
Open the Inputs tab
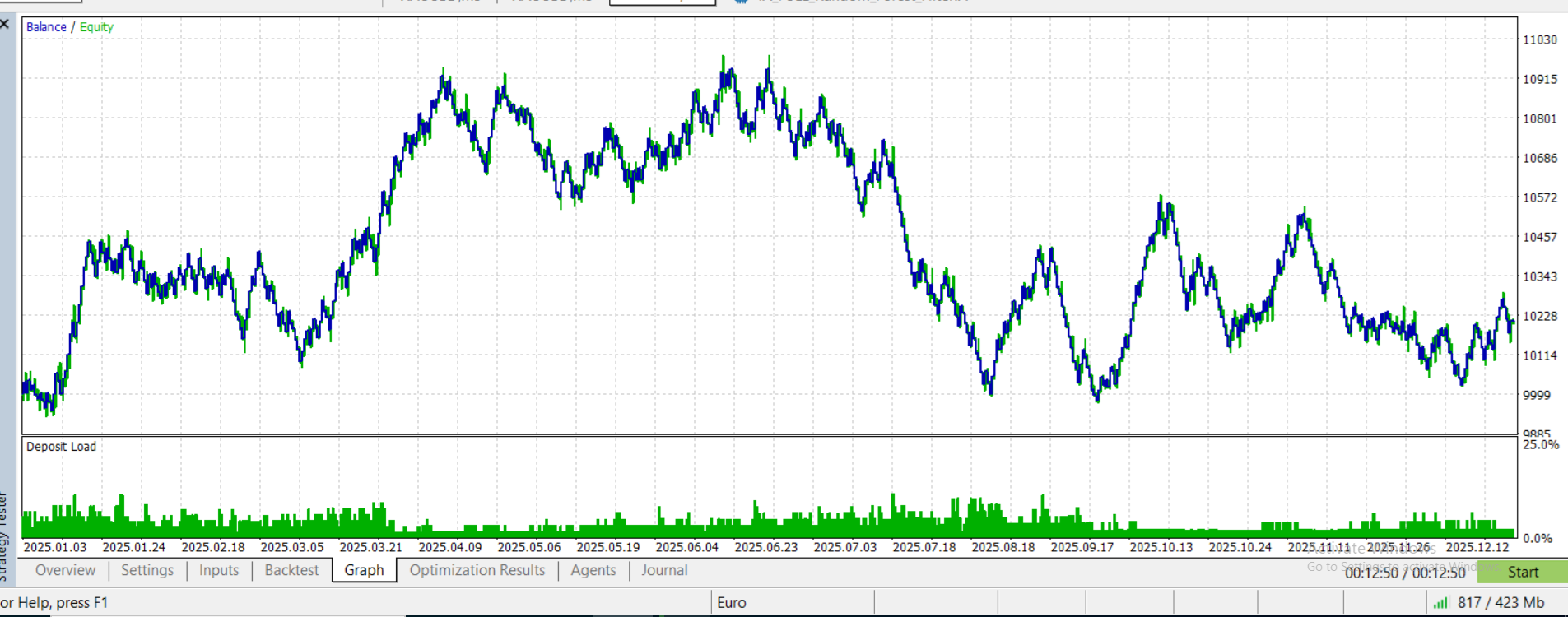(219, 570)
